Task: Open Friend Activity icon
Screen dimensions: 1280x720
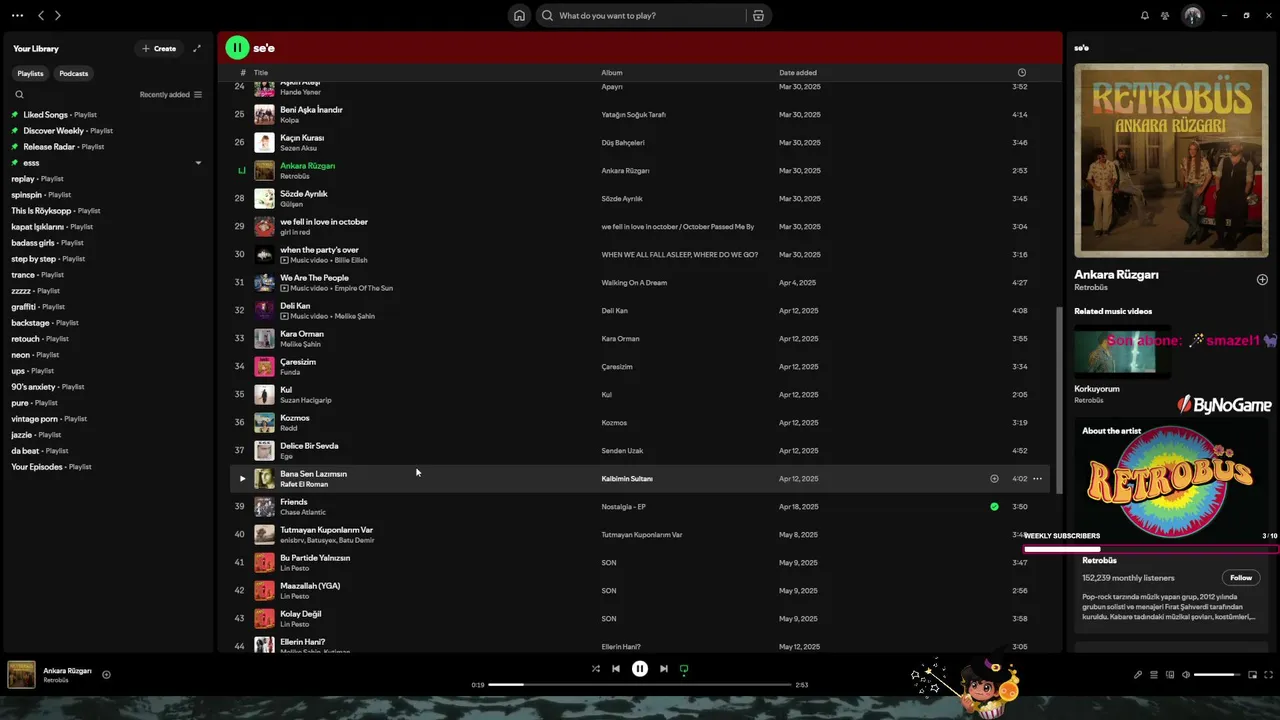Action: pos(1165,15)
